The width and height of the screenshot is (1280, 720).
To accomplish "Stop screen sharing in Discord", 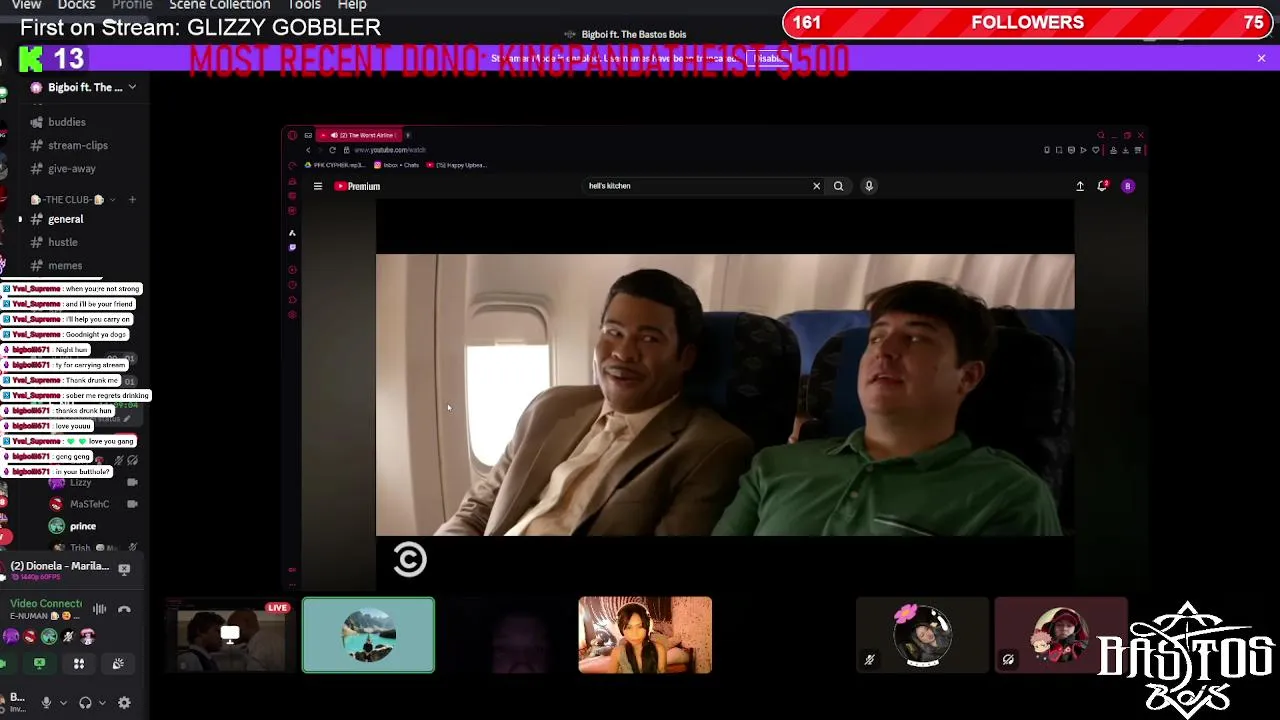I will tap(39, 663).
